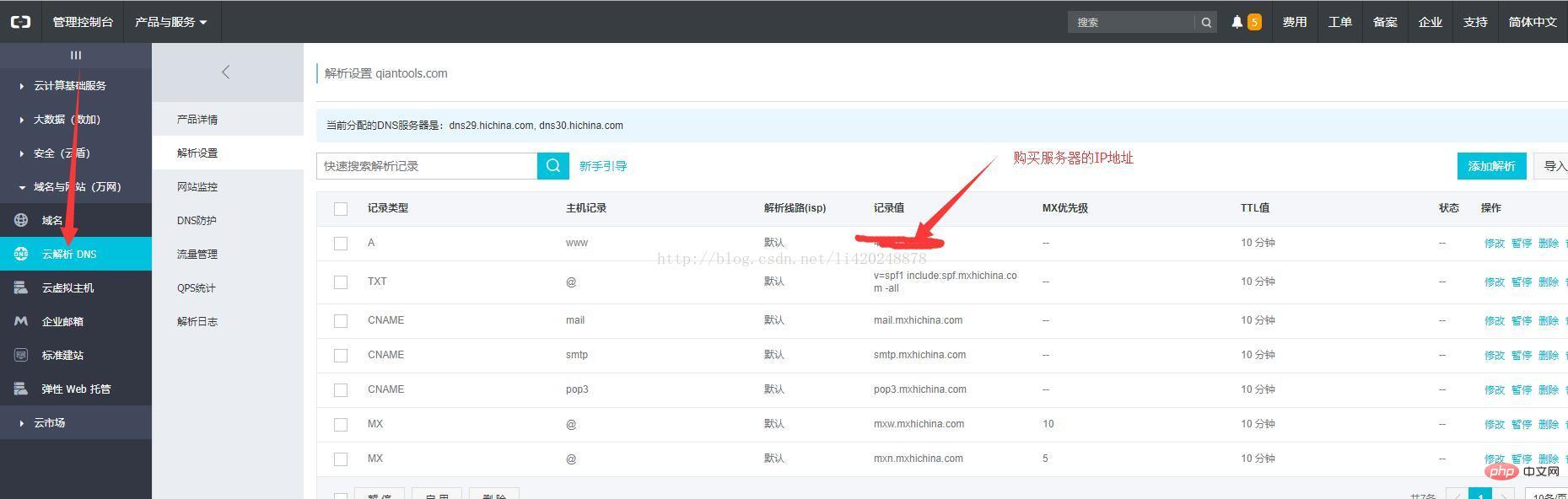Open the 企业 top menu
Viewport: 1568px width, 499px height.
point(1430,22)
